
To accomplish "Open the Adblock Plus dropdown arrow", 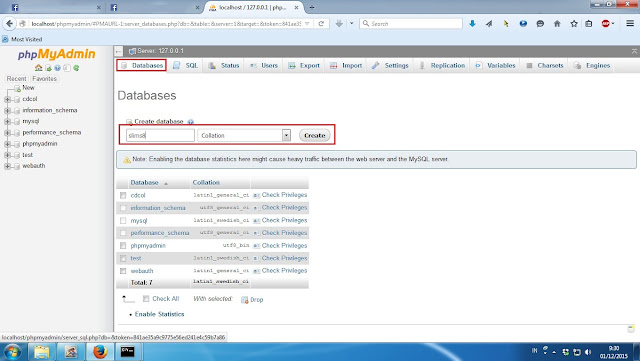I will (x=613, y=24).
